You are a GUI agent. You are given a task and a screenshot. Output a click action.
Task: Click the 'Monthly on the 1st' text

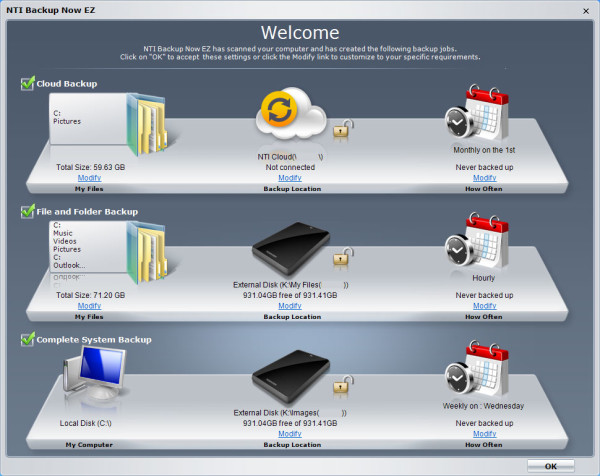(x=484, y=150)
